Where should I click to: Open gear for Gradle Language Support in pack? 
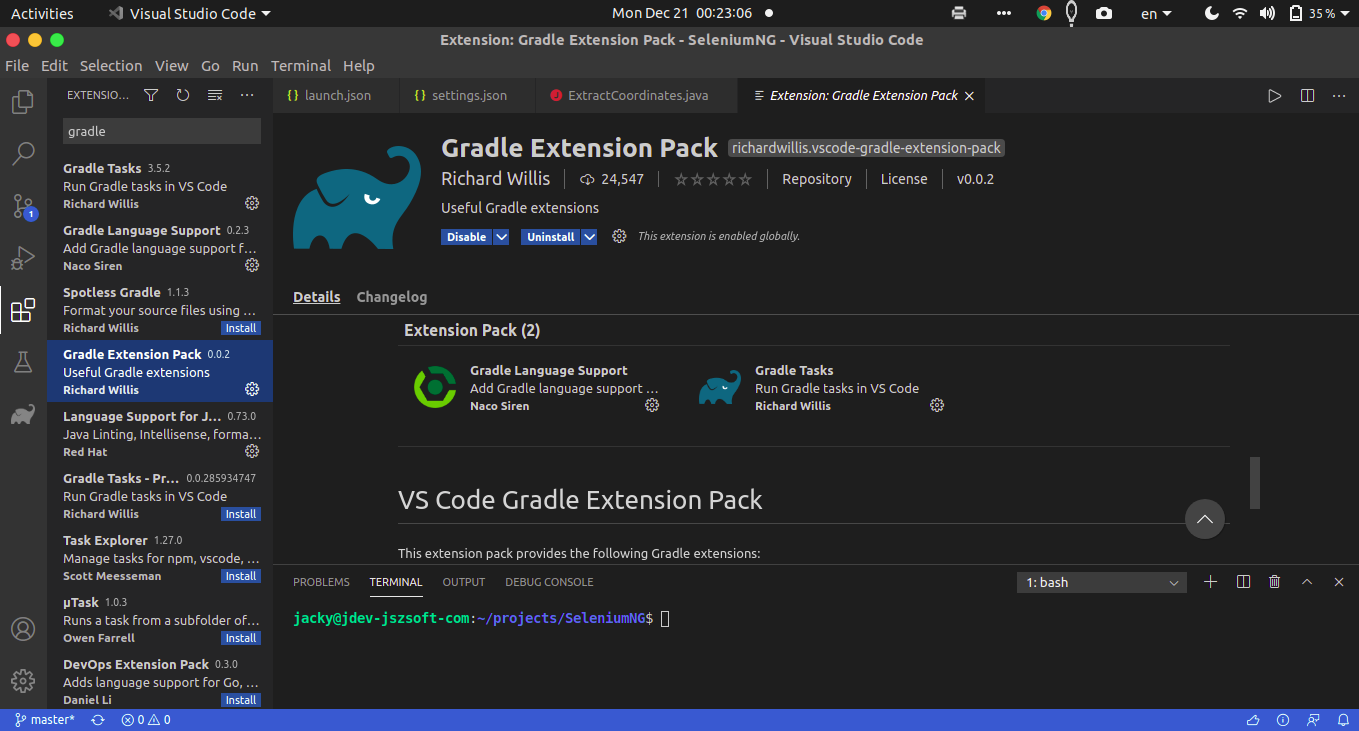pyautogui.click(x=652, y=405)
